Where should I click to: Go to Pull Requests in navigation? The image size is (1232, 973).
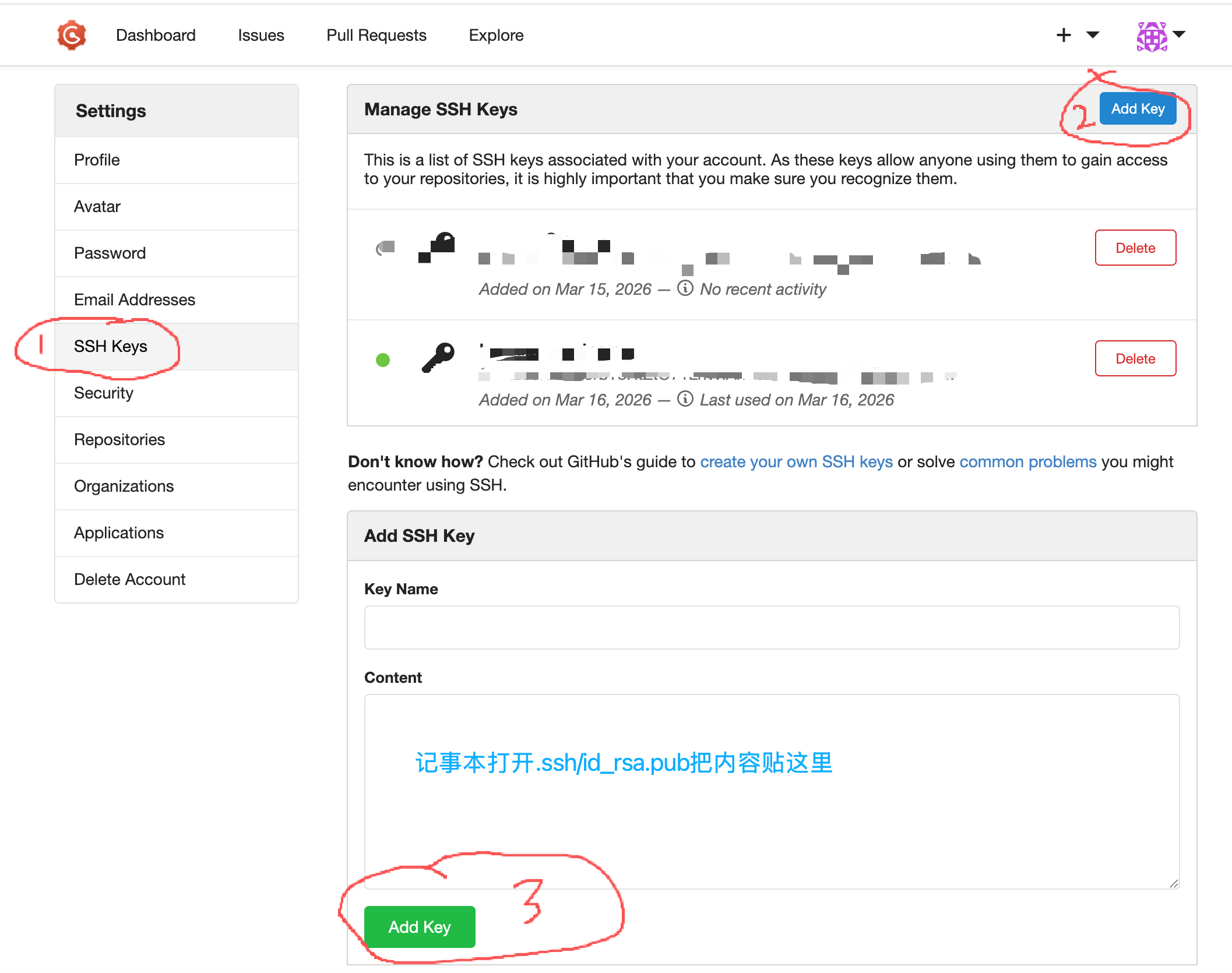pyautogui.click(x=376, y=35)
